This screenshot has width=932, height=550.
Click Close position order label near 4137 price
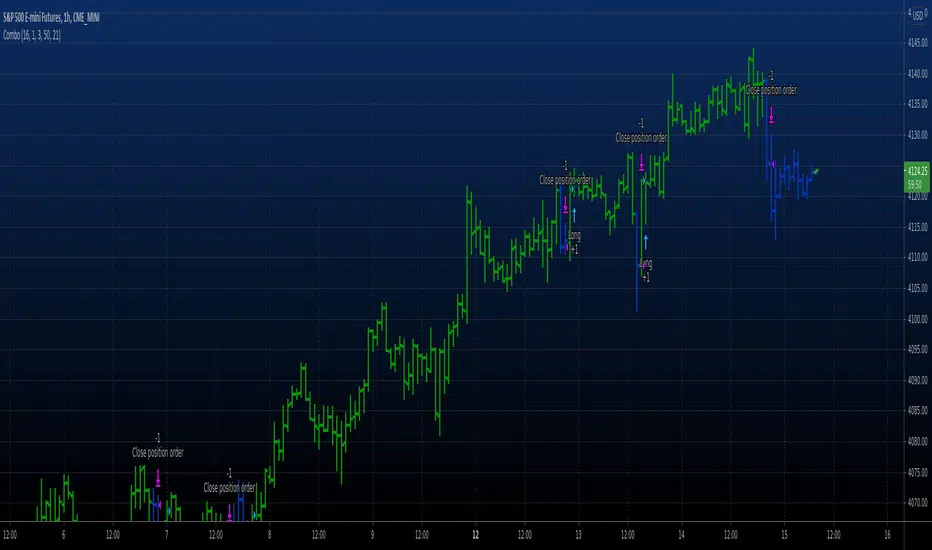coord(771,90)
